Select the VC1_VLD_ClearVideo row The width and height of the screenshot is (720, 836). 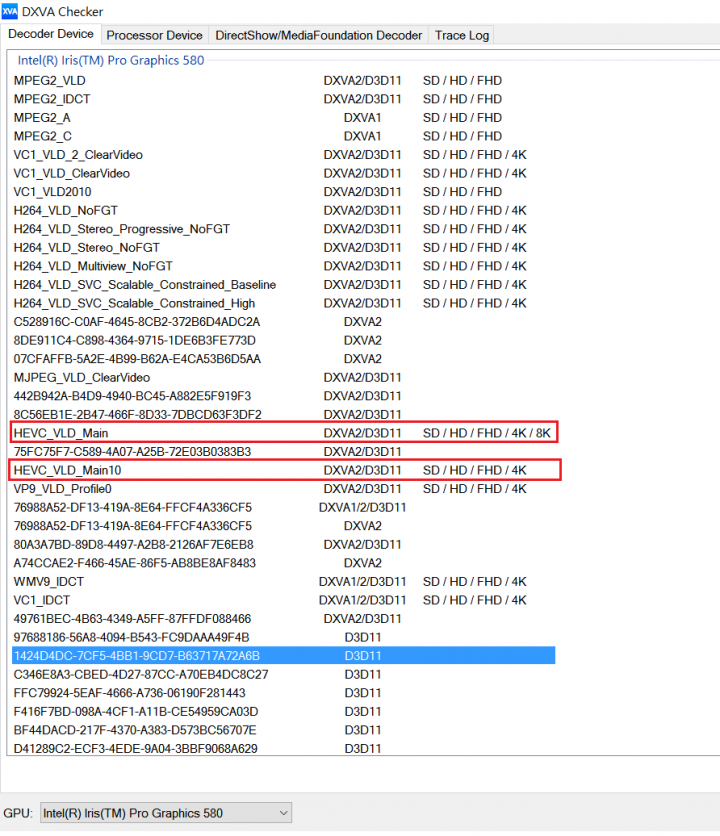tap(284, 174)
